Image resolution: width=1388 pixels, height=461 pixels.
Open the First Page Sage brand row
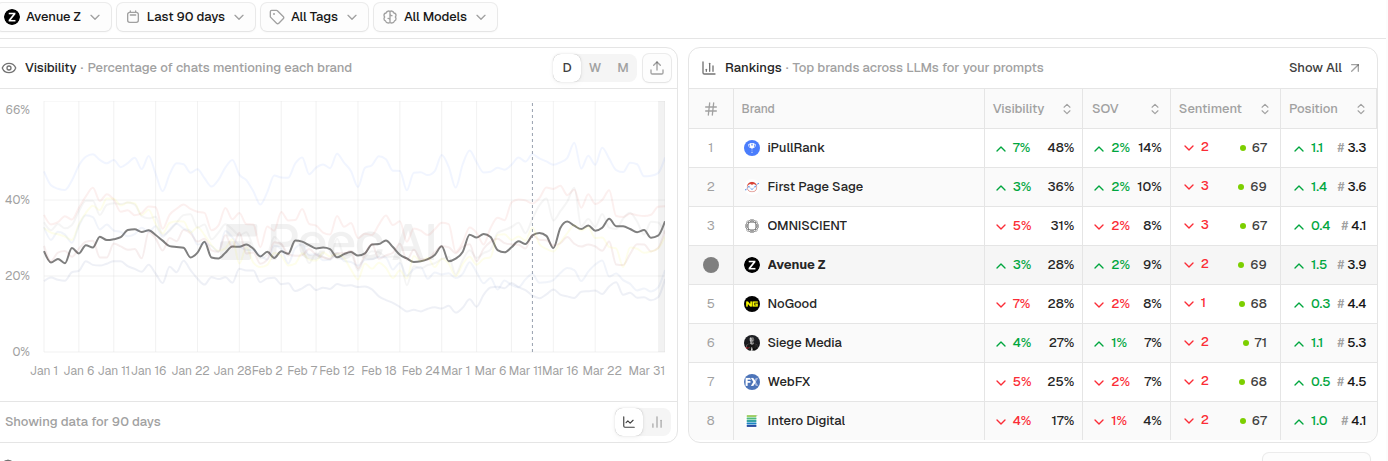coord(1032,187)
